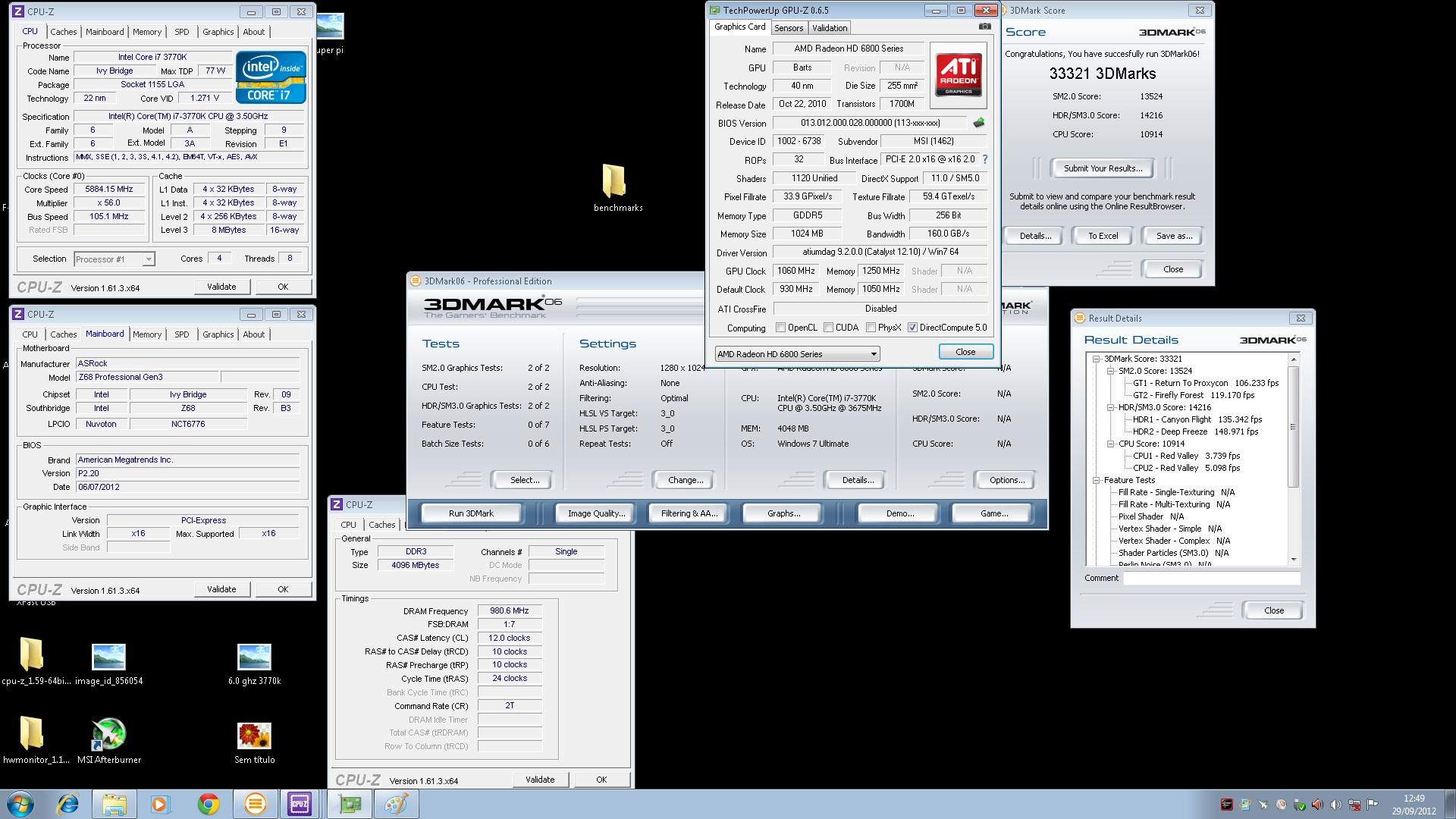This screenshot has width=1456, height=819.
Task: Click the Bus Interface question mark in GPU-Z
Action: coord(985,159)
